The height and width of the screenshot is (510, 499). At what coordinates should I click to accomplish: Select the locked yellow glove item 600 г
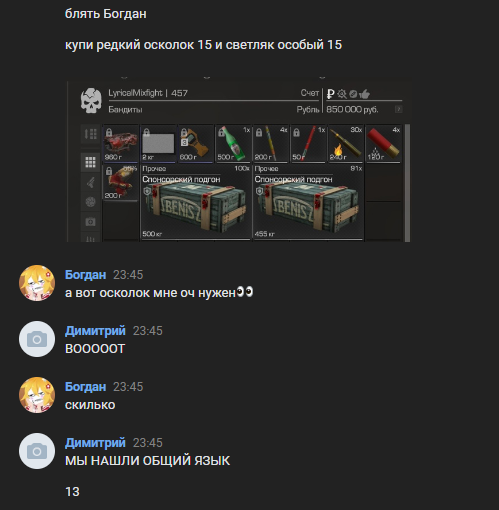coord(196,144)
